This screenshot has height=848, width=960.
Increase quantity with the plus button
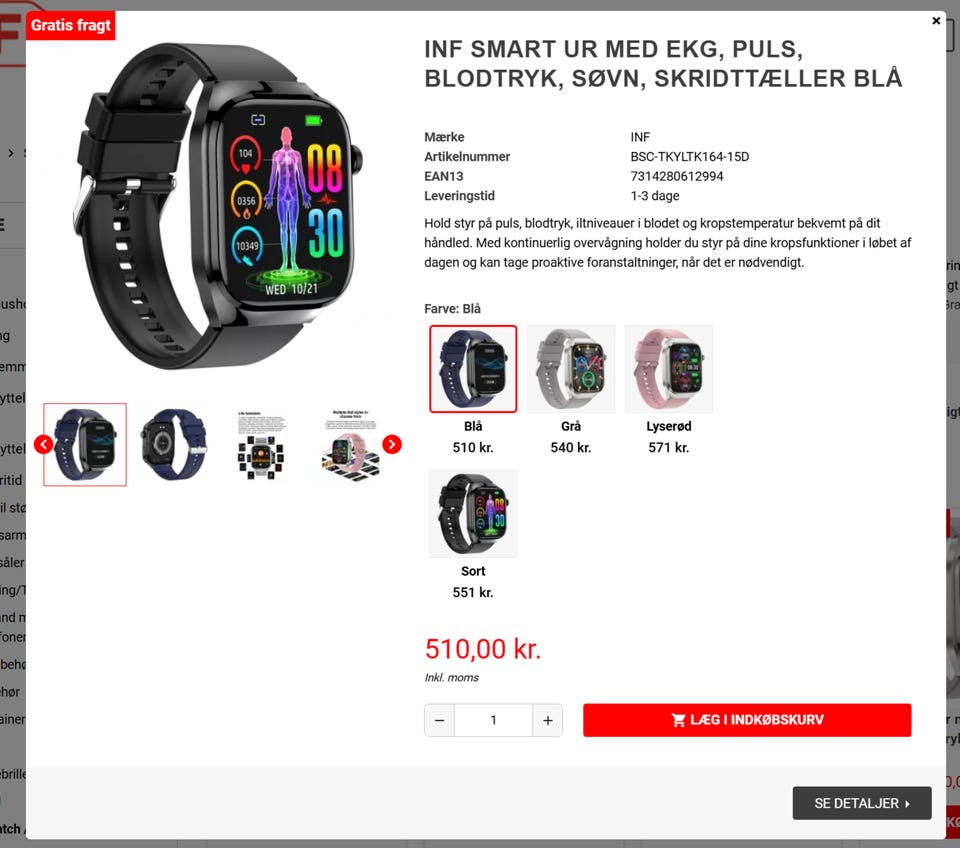click(x=547, y=720)
